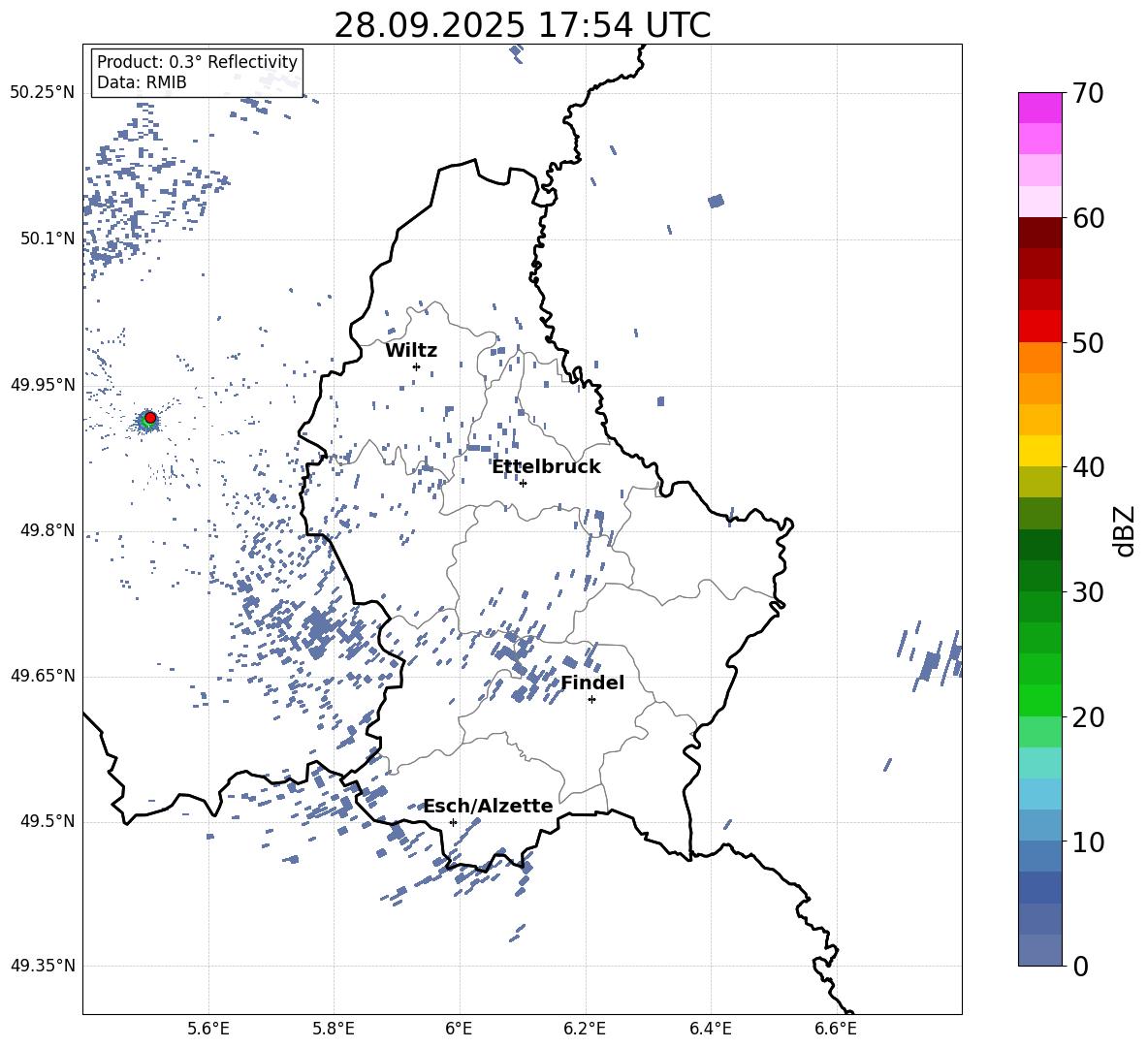This screenshot has width=1148, height=1048.
Task: Click the 60 tick on the colorbar
Action: tap(1088, 218)
